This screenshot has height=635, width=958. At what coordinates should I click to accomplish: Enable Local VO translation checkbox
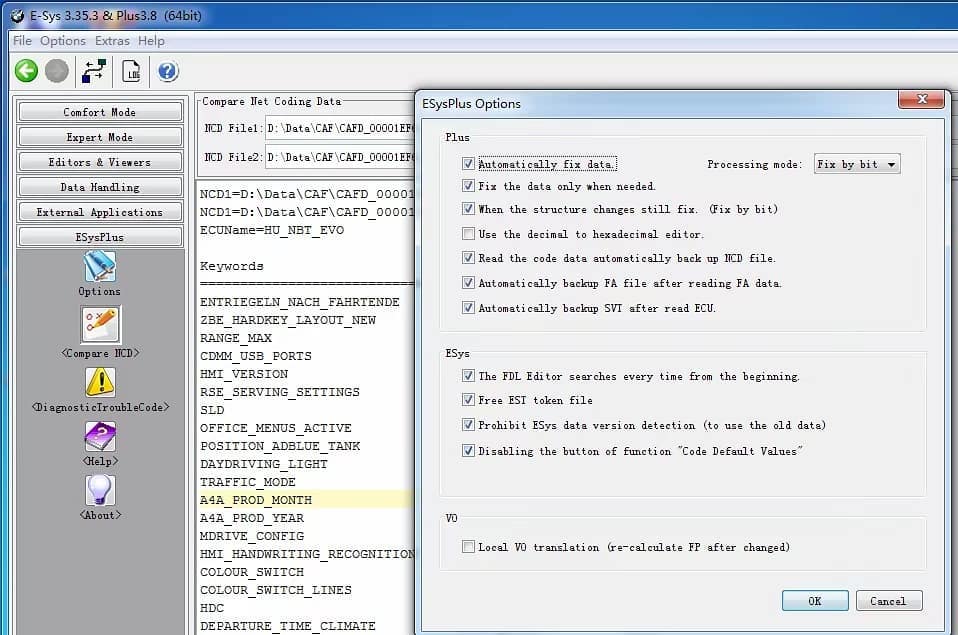(468, 546)
